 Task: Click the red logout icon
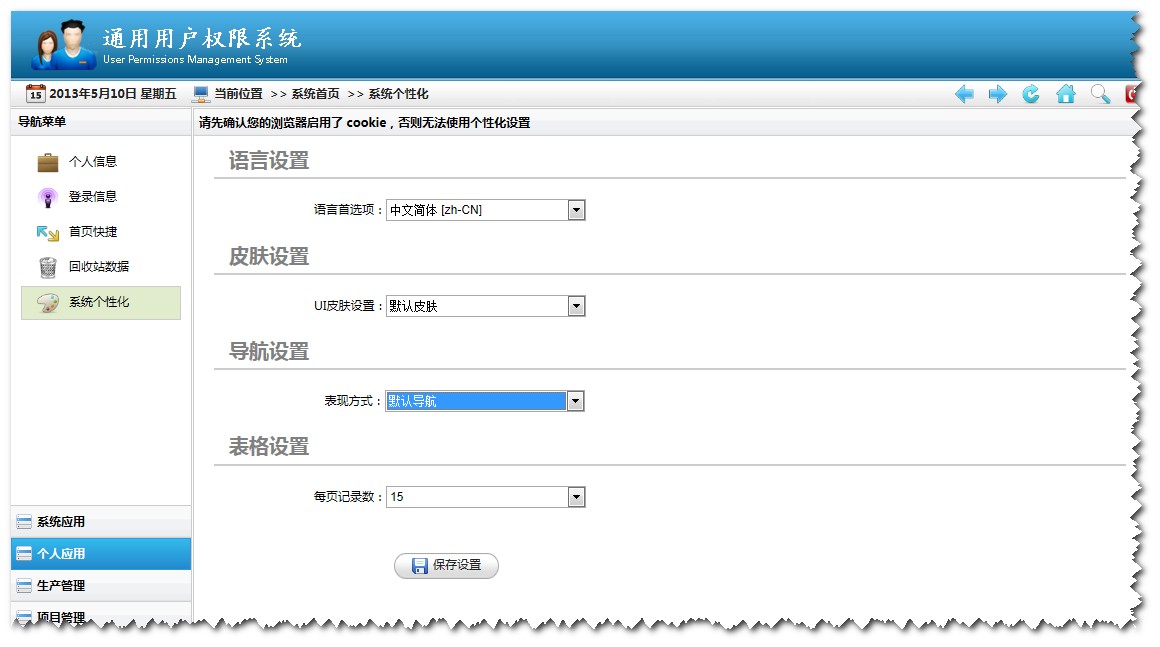tap(1133, 93)
